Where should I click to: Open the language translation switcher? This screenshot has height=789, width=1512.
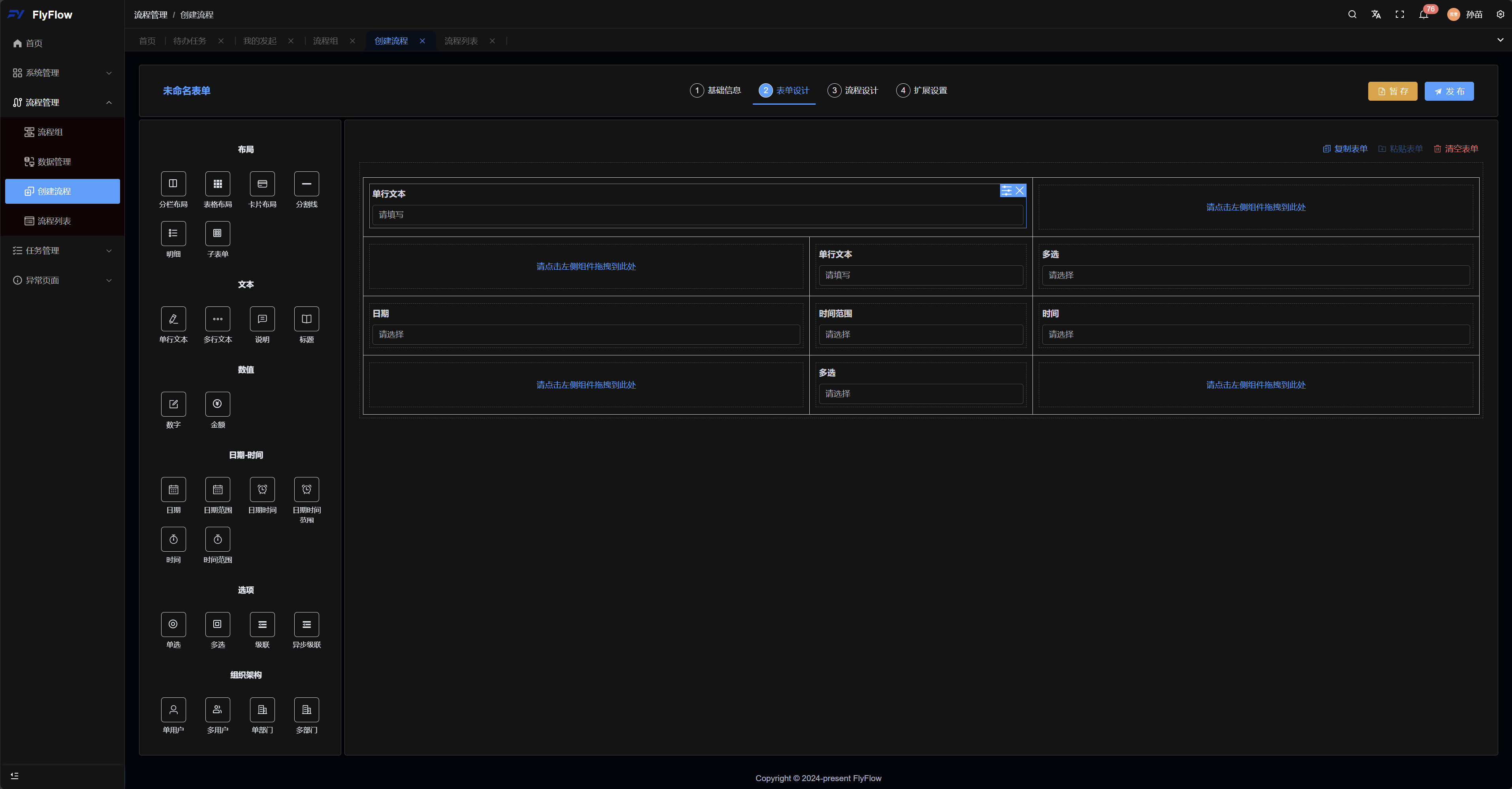(1376, 14)
